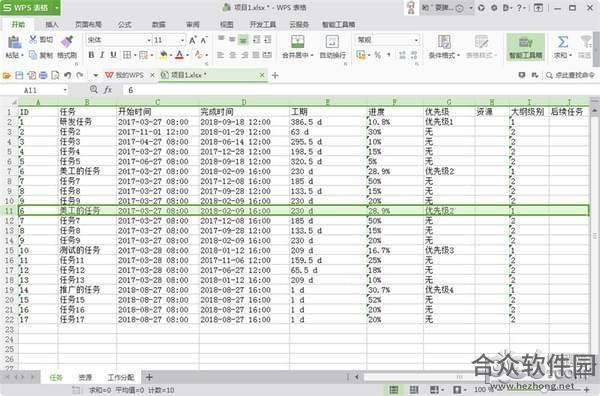This screenshot has width=600, height=396.
Task: Center text horizontally in ribbon
Action: [233, 55]
